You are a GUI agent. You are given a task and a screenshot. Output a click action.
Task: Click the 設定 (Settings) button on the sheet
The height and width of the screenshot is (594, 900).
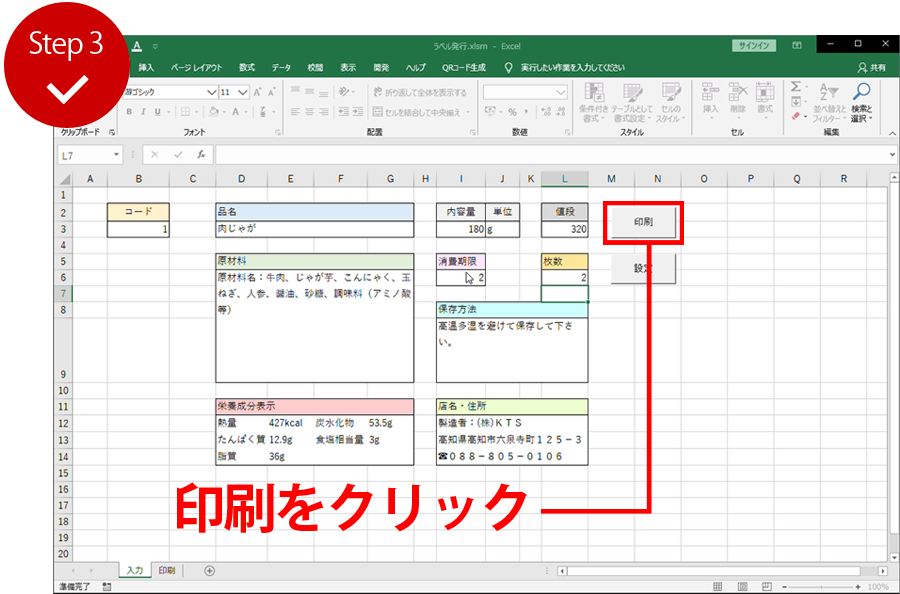pyautogui.click(x=643, y=268)
